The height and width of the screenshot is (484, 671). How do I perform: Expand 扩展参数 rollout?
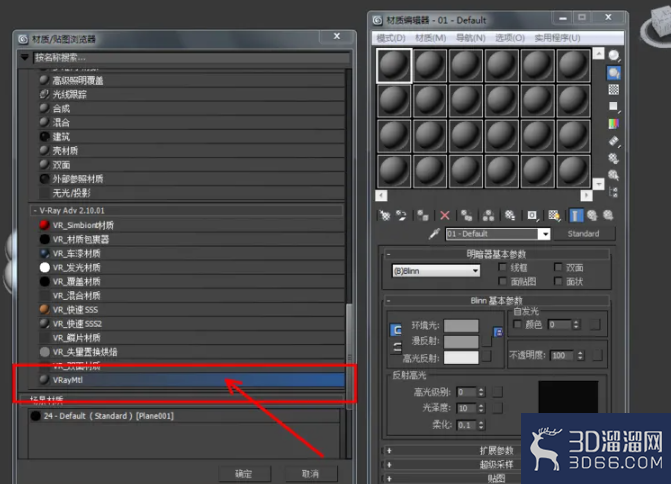click(389, 450)
